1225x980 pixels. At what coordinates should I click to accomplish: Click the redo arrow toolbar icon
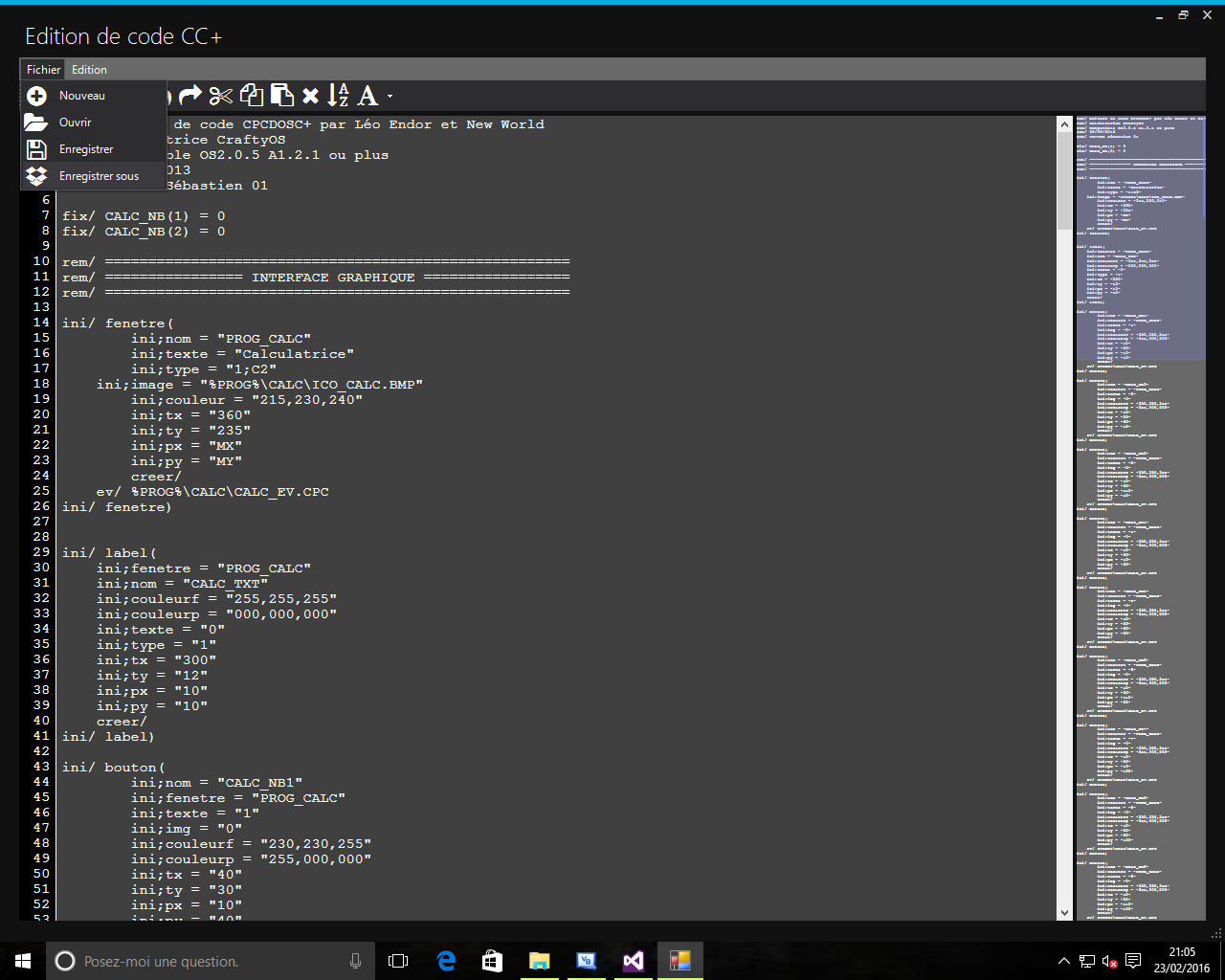click(x=191, y=96)
